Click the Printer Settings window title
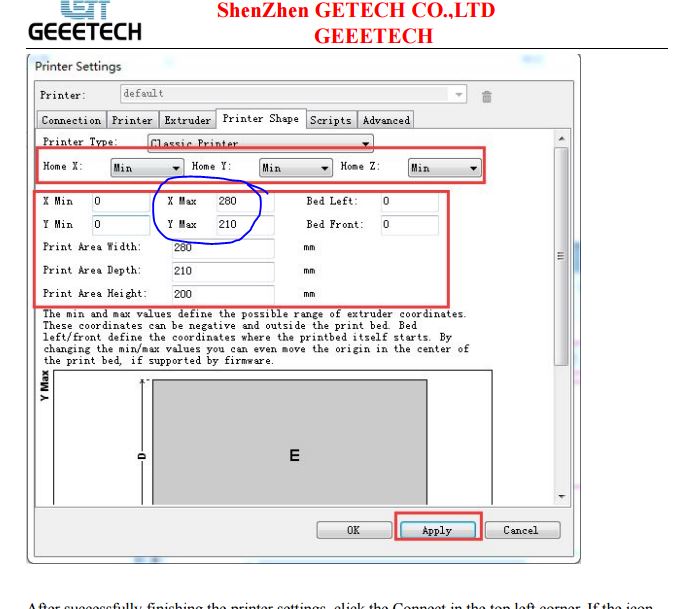 pyautogui.click(x=78, y=67)
